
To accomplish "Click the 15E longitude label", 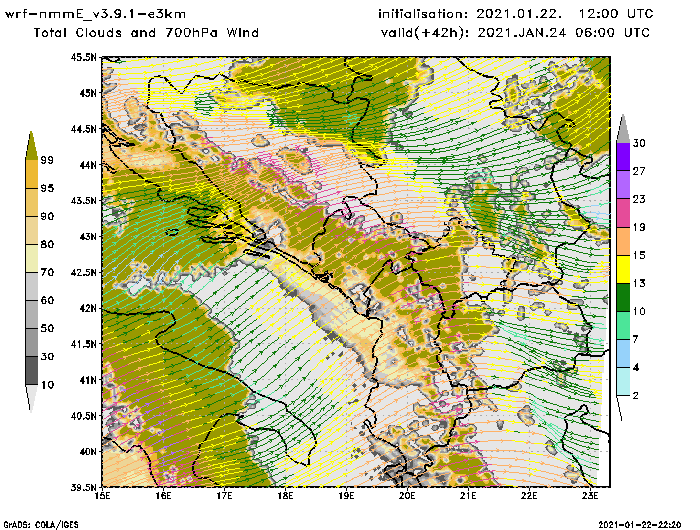I will pos(103,496).
